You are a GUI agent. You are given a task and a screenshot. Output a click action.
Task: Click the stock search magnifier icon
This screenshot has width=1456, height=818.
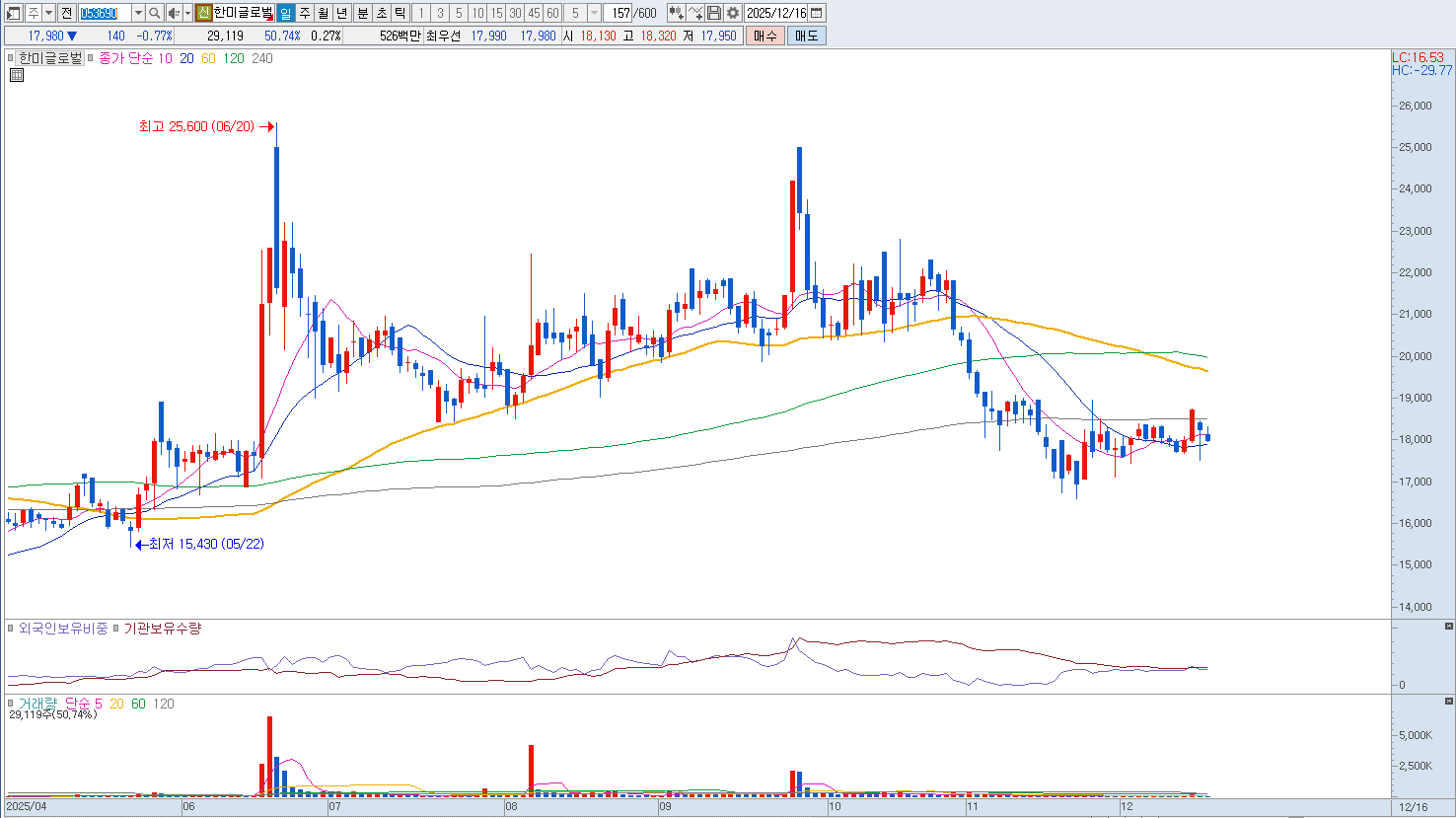(155, 13)
